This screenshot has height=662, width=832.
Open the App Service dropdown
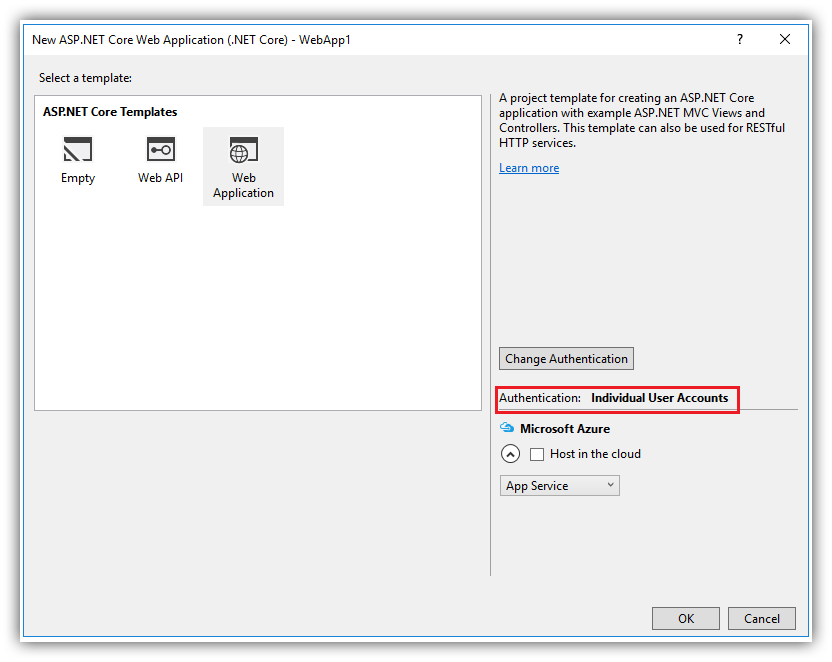[x=559, y=485]
